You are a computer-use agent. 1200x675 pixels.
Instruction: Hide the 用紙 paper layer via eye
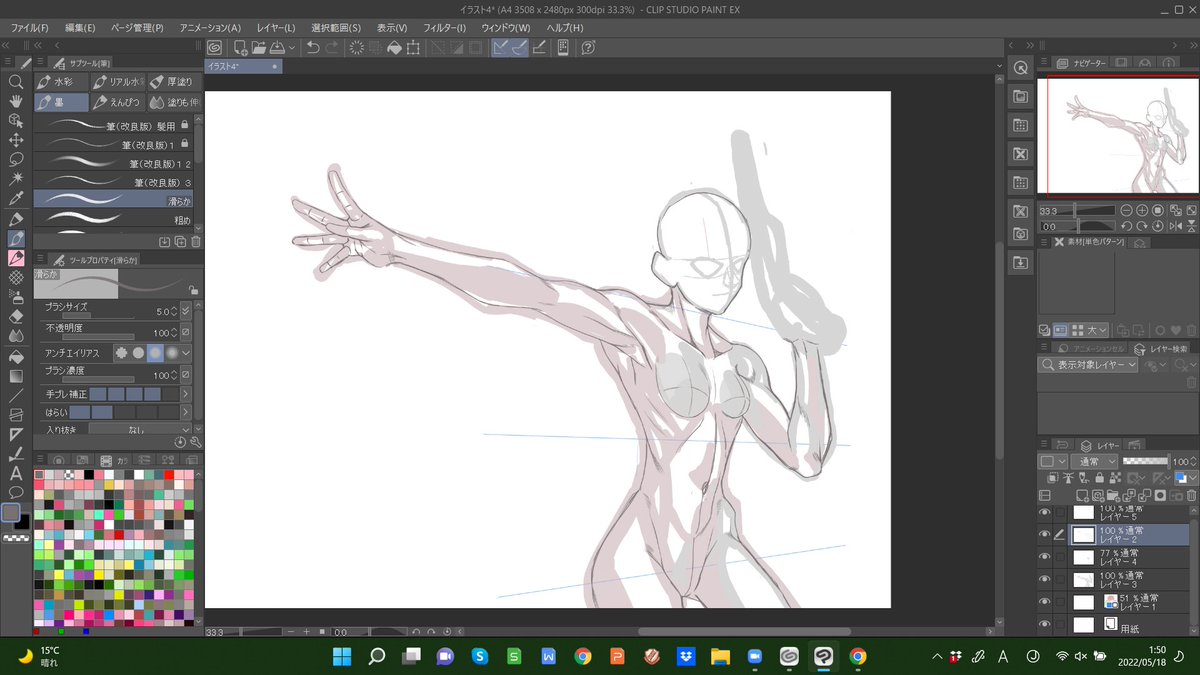coord(1045,624)
